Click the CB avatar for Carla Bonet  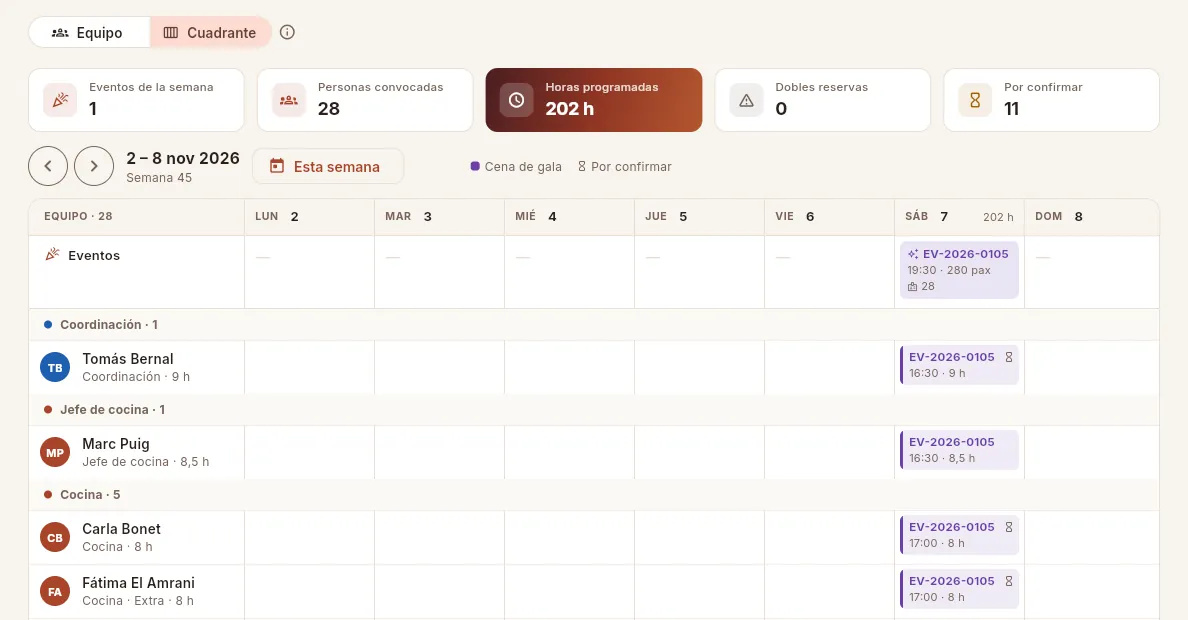tap(55, 537)
